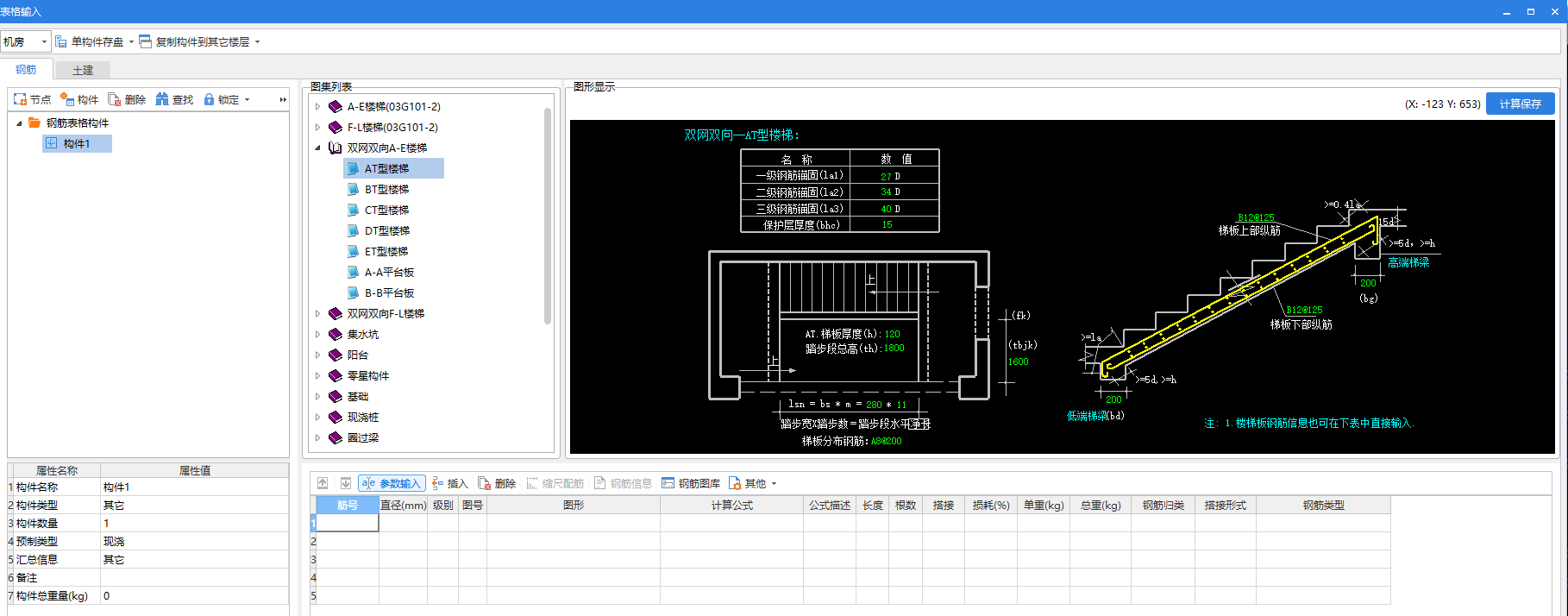Click the 删除 button in component toolbar

click(x=127, y=100)
